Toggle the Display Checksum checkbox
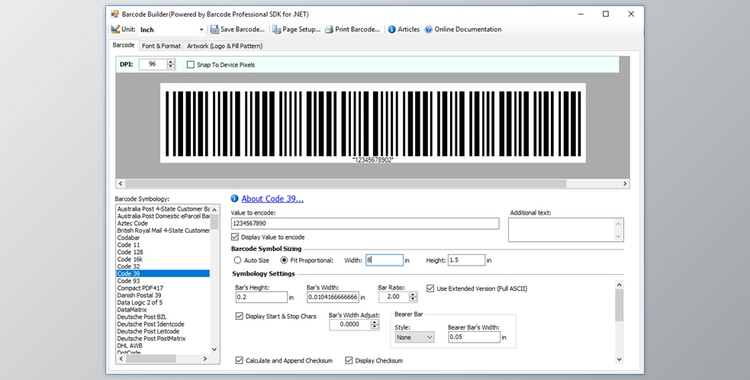 (x=349, y=360)
